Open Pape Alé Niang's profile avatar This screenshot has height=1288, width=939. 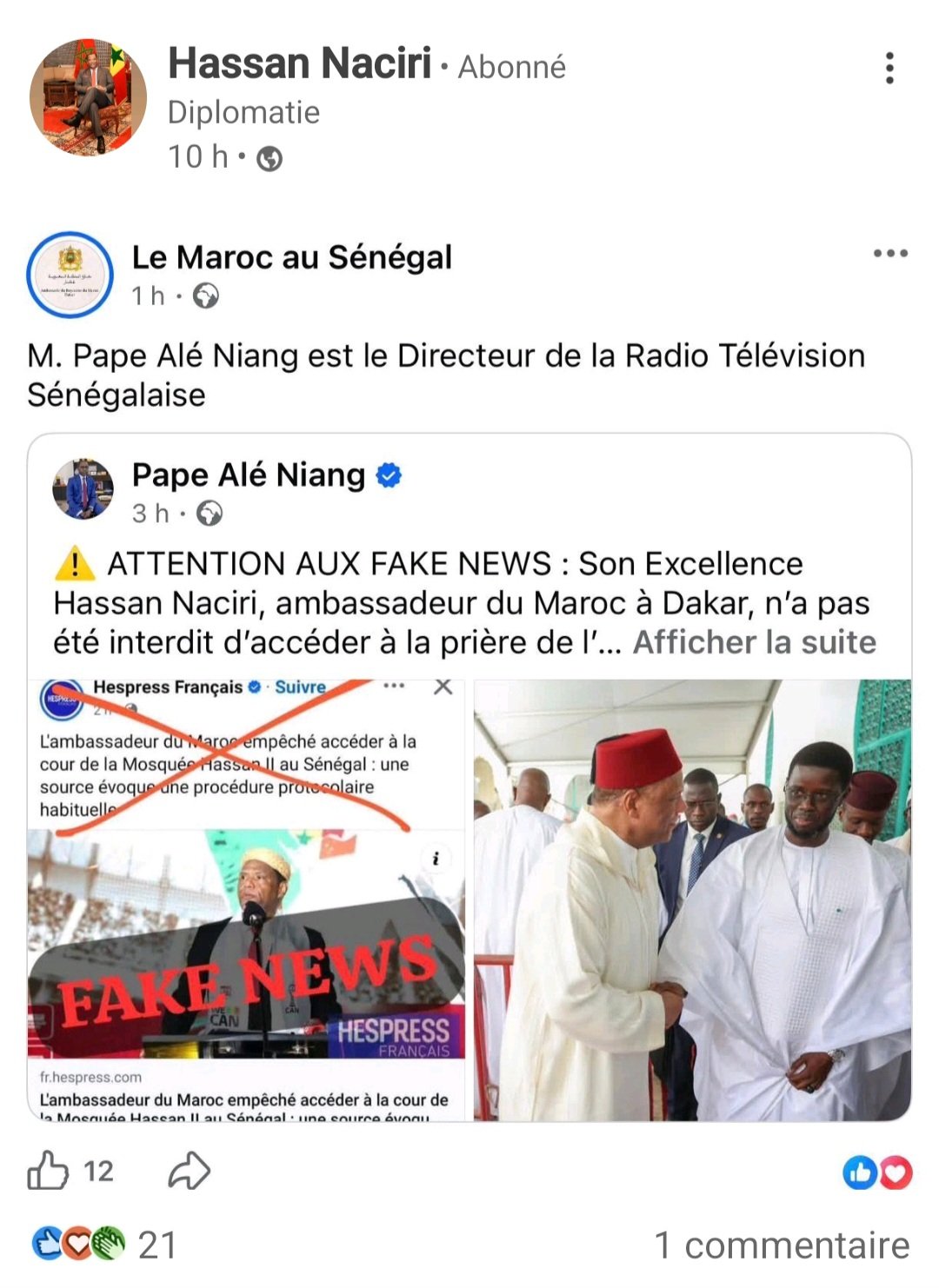[x=83, y=489]
